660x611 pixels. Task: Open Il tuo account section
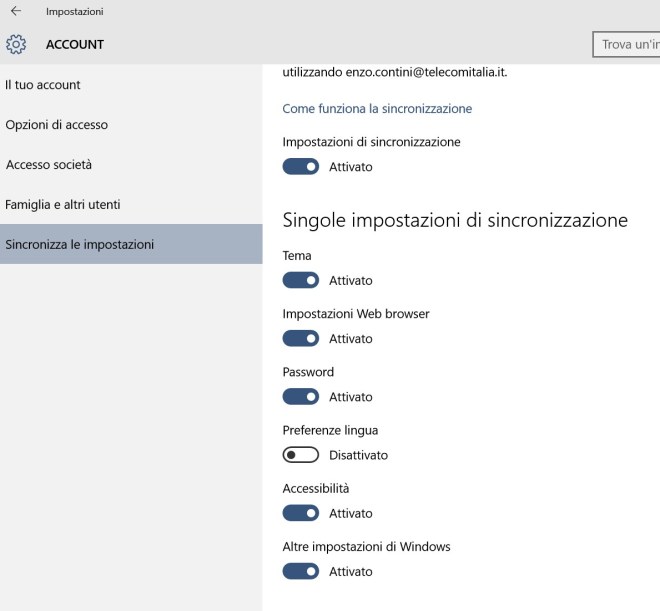pyautogui.click(x=43, y=85)
